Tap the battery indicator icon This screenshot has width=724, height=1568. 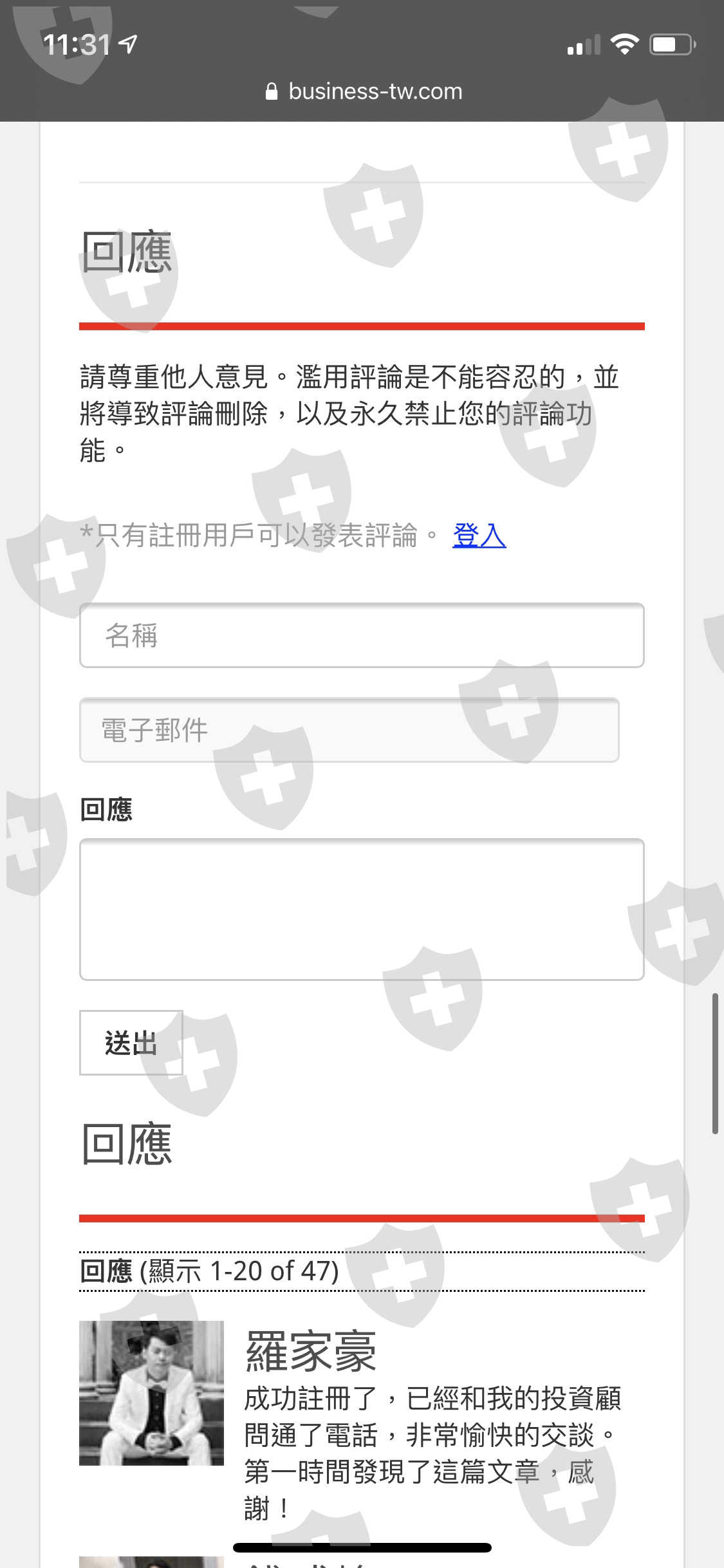point(673,44)
